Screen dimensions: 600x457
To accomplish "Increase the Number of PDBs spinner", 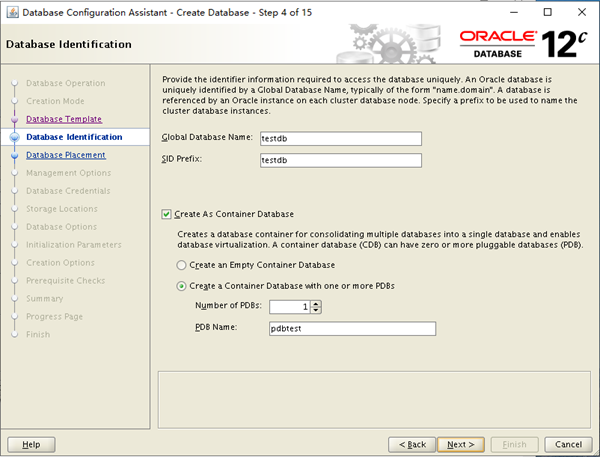I will tap(316, 304).
